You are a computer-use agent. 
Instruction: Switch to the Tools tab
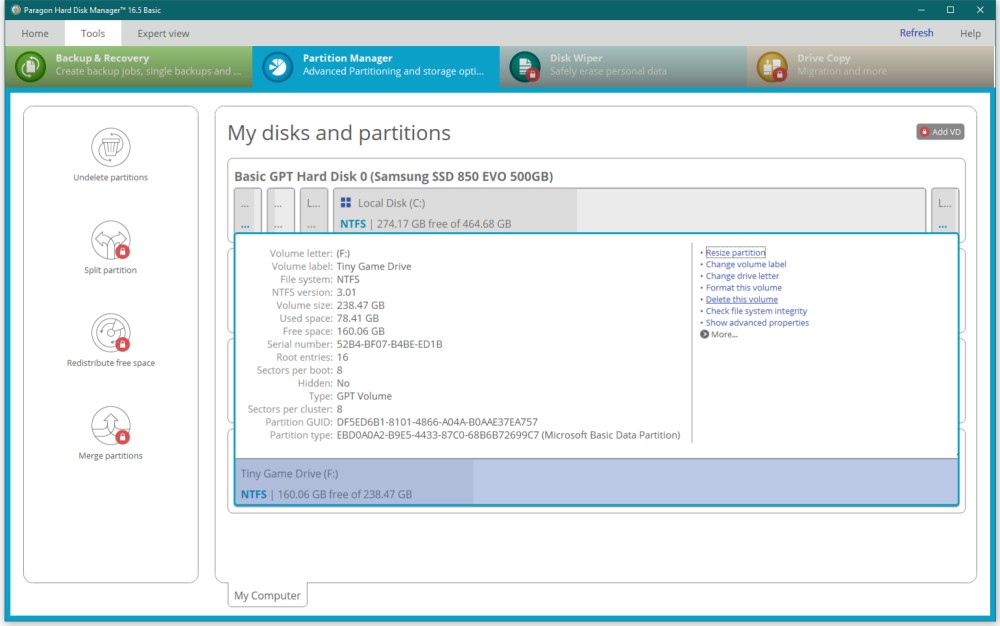(92, 33)
